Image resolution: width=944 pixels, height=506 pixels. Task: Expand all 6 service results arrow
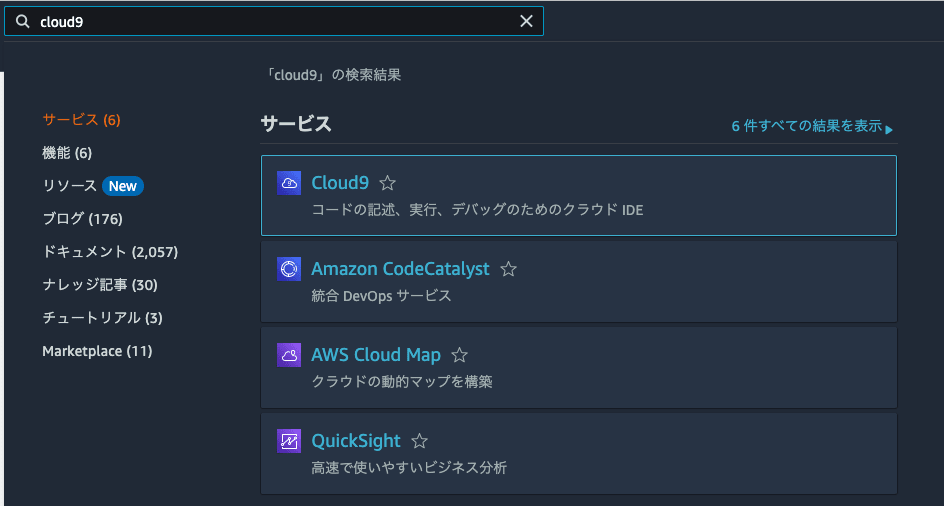tap(888, 128)
